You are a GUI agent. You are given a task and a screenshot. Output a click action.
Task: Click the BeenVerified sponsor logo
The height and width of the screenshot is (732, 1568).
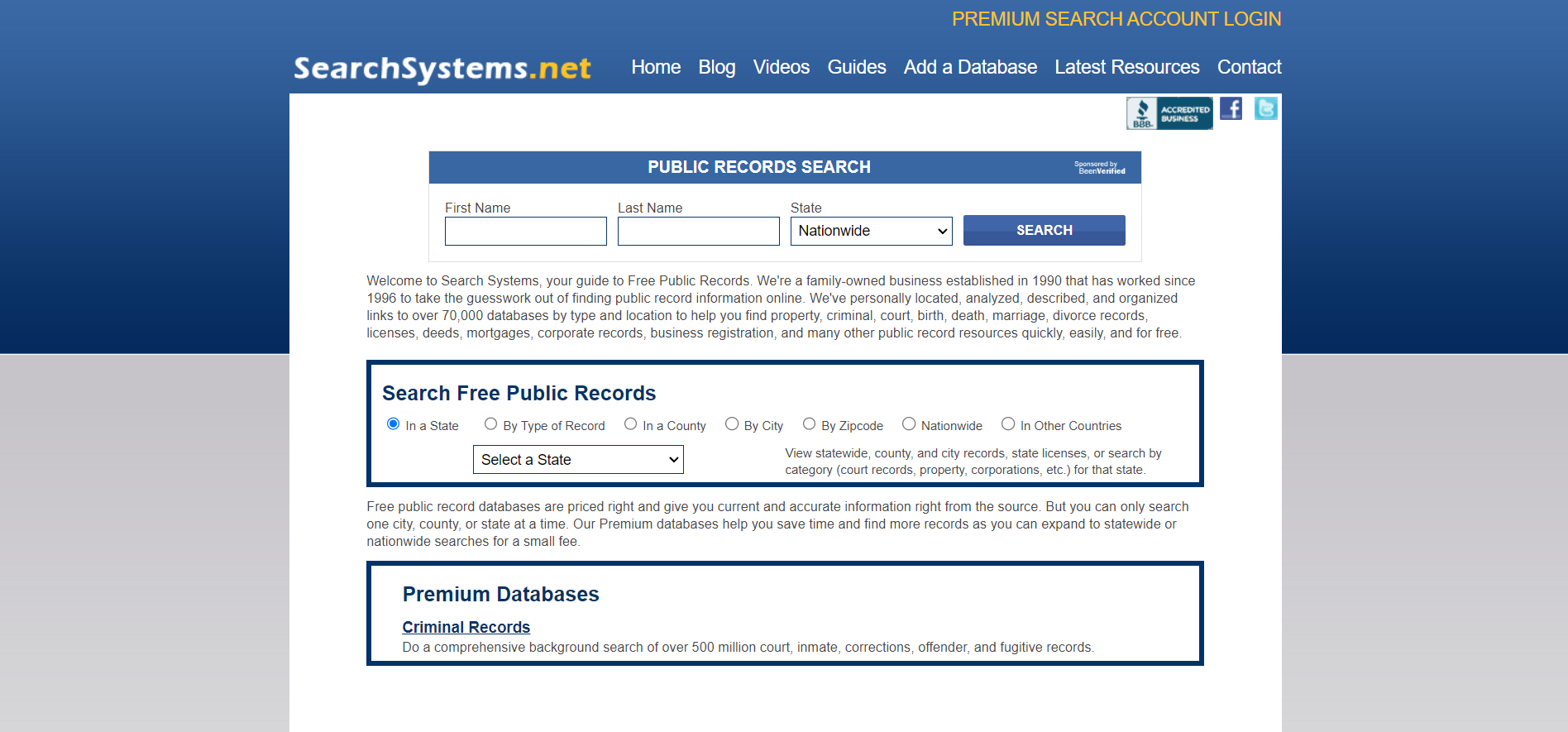[x=1100, y=168]
